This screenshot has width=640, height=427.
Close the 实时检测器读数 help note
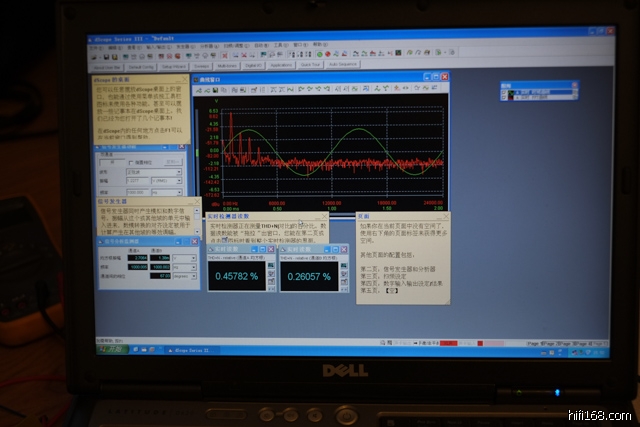tap(324, 216)
